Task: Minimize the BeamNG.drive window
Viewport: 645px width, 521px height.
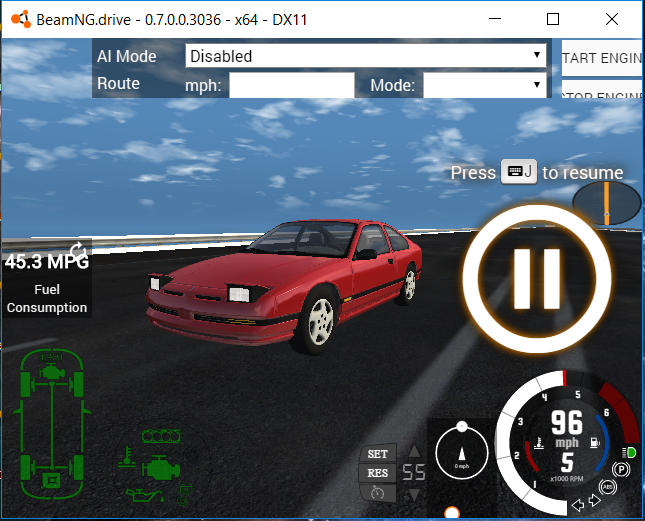Action: pos(495,19)
